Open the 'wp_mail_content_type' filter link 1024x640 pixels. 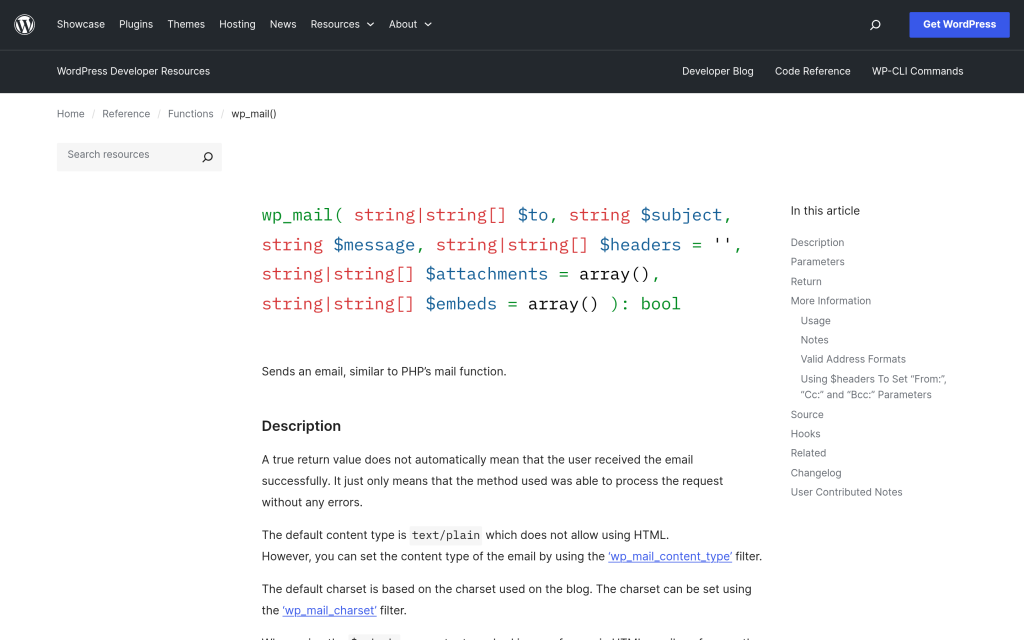coord(670,556)
